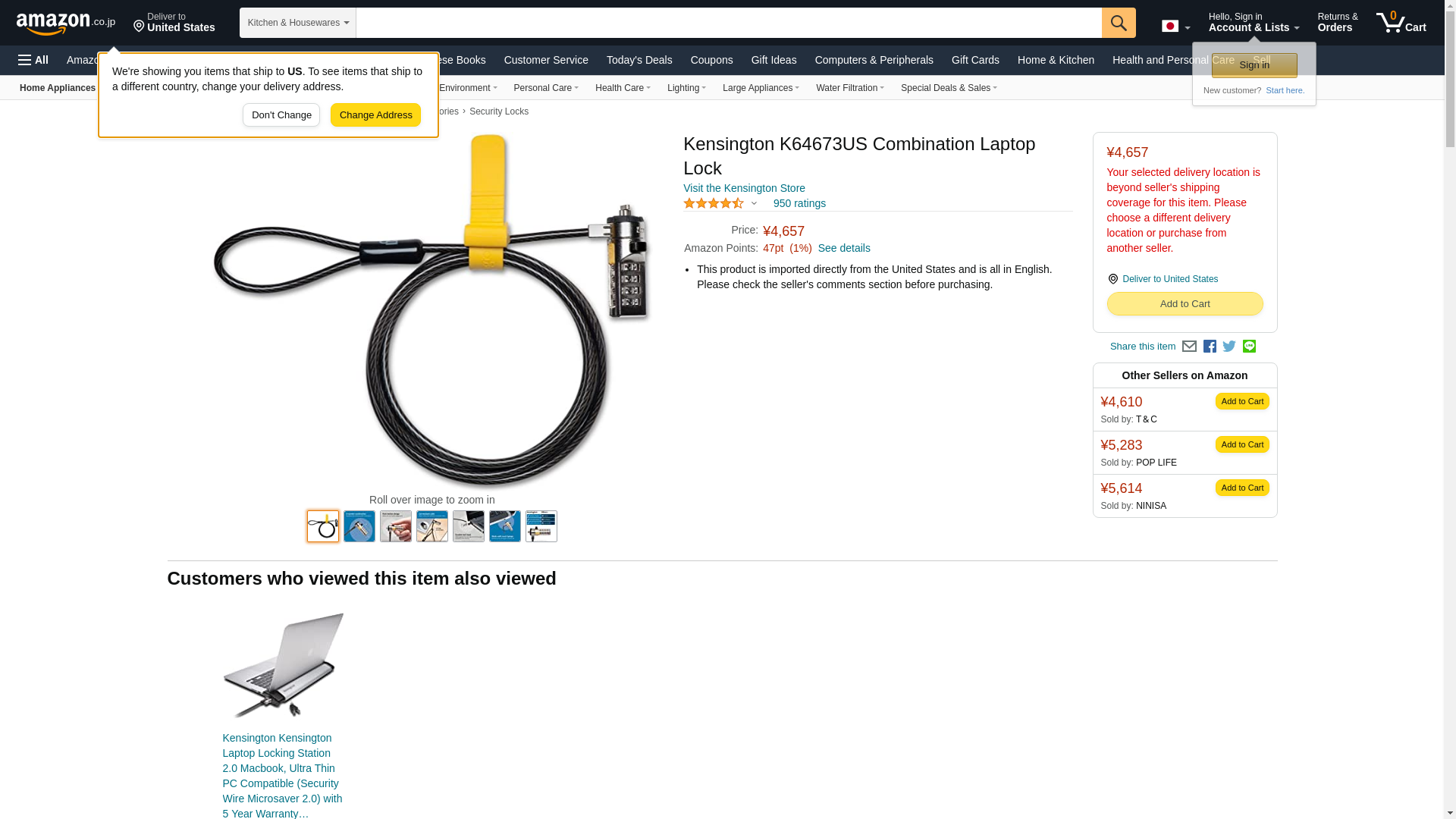1456x819 pixels.
Task: Open Today's Deals nav item
Action: click(639, 60)
